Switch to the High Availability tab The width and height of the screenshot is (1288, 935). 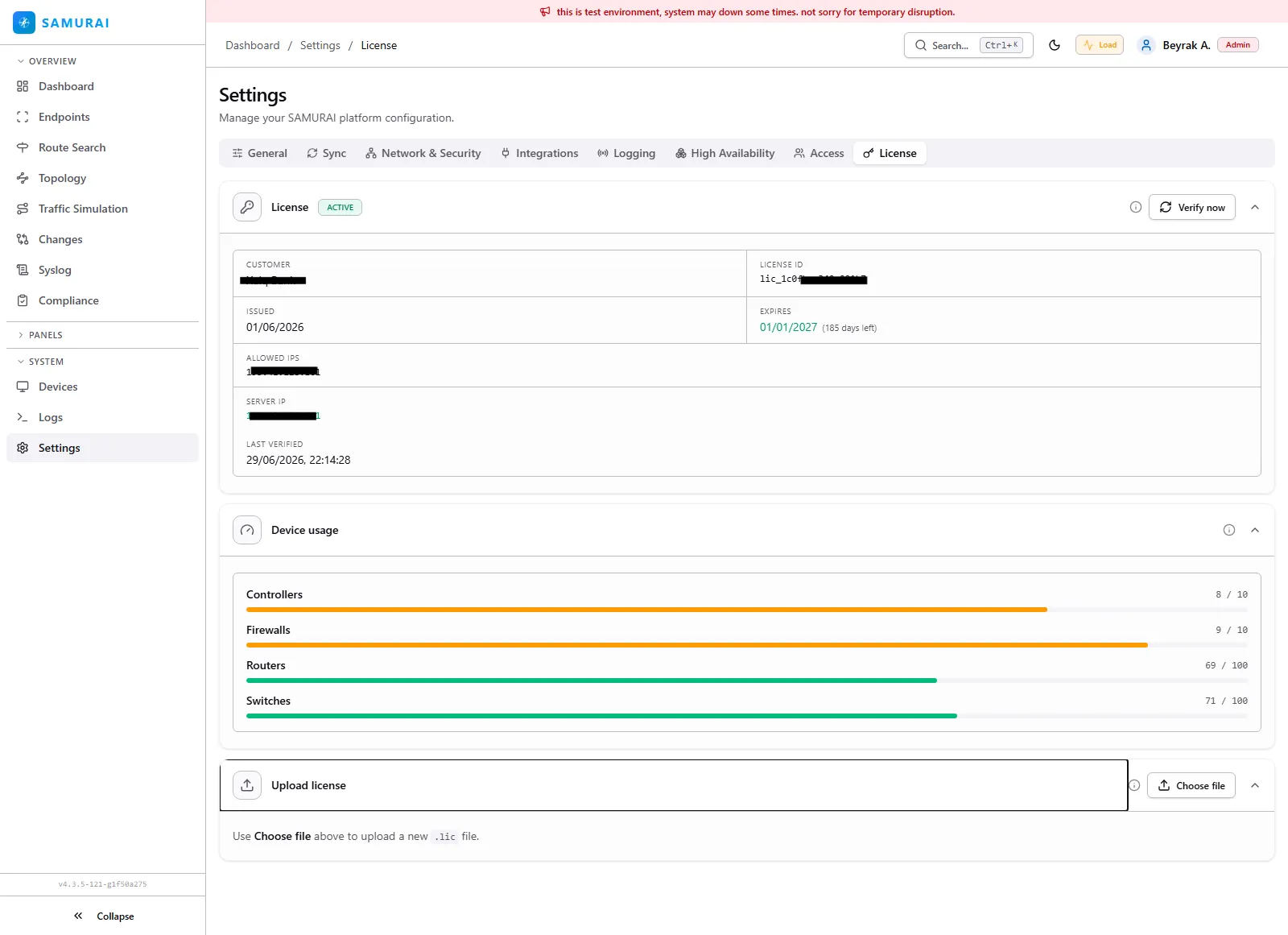[x=724, y=153]
